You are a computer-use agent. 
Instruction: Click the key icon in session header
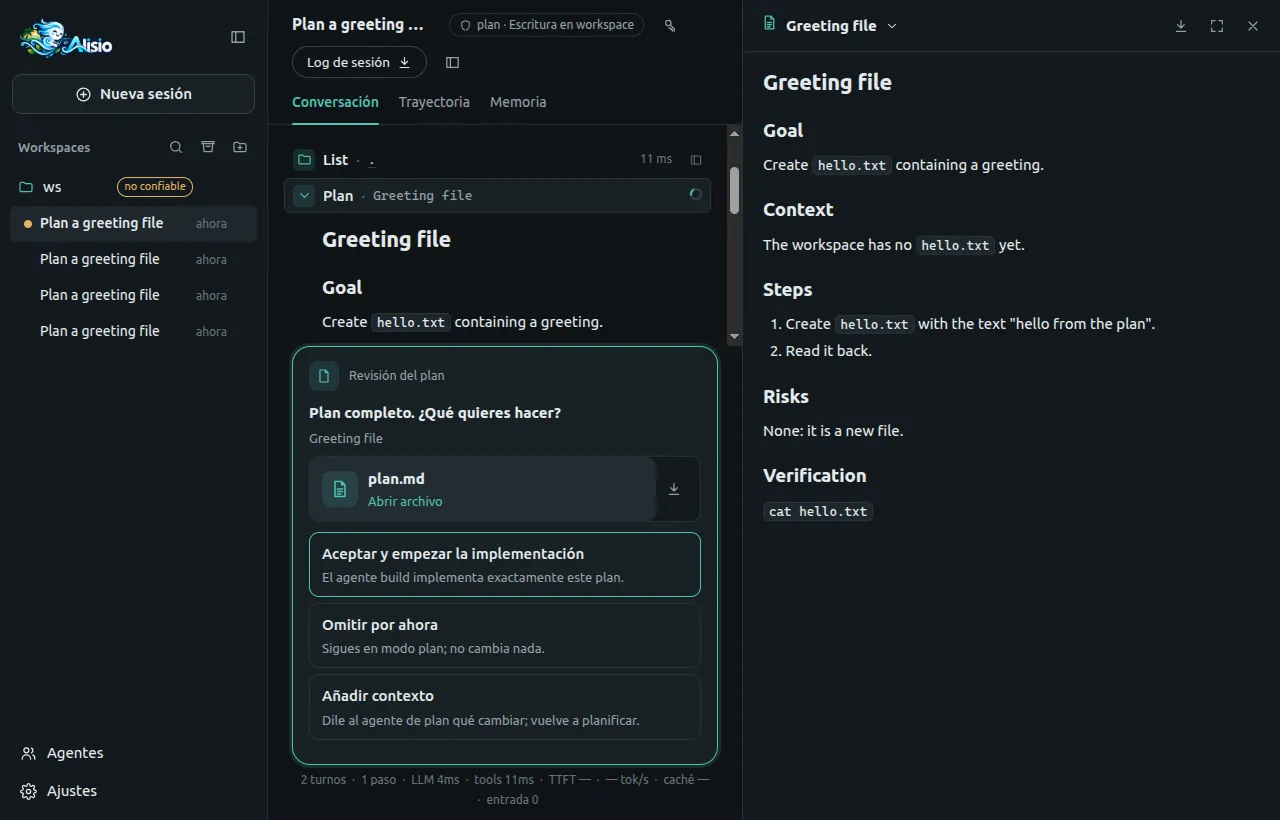[x=670, y=25]
